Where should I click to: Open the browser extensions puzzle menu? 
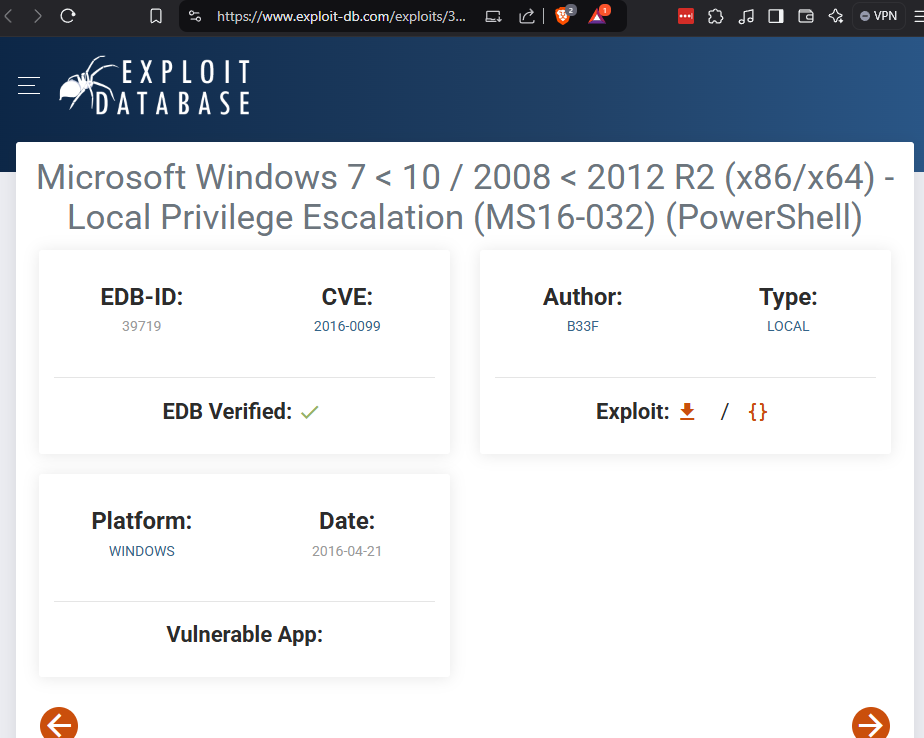point(715,16)
